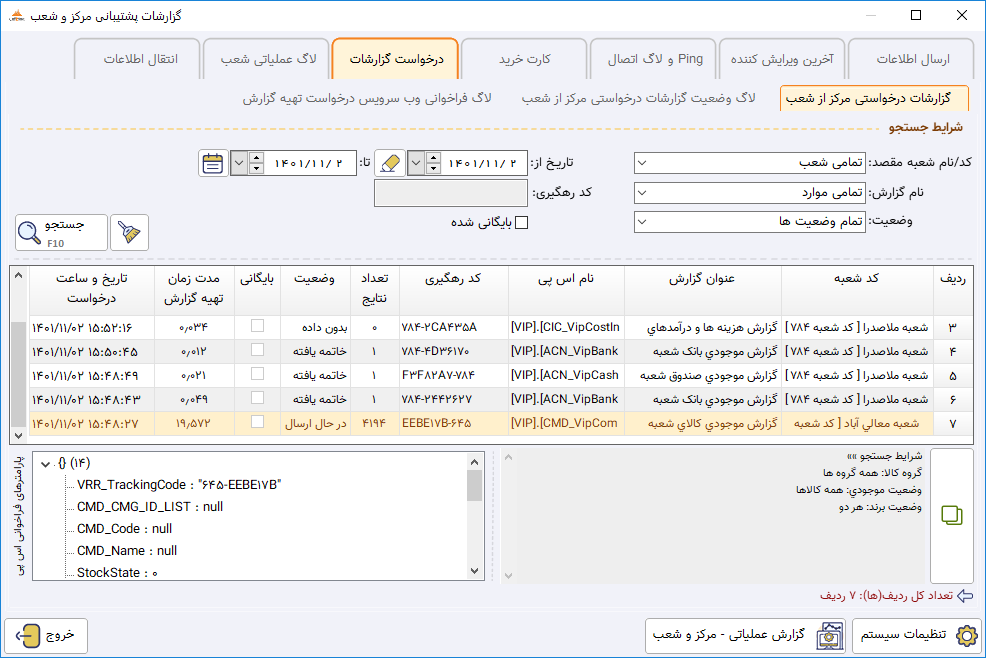Select the لاگ وضعیت گزارشات درخواستی مرکز از شعب subtab

pos(638,98)
